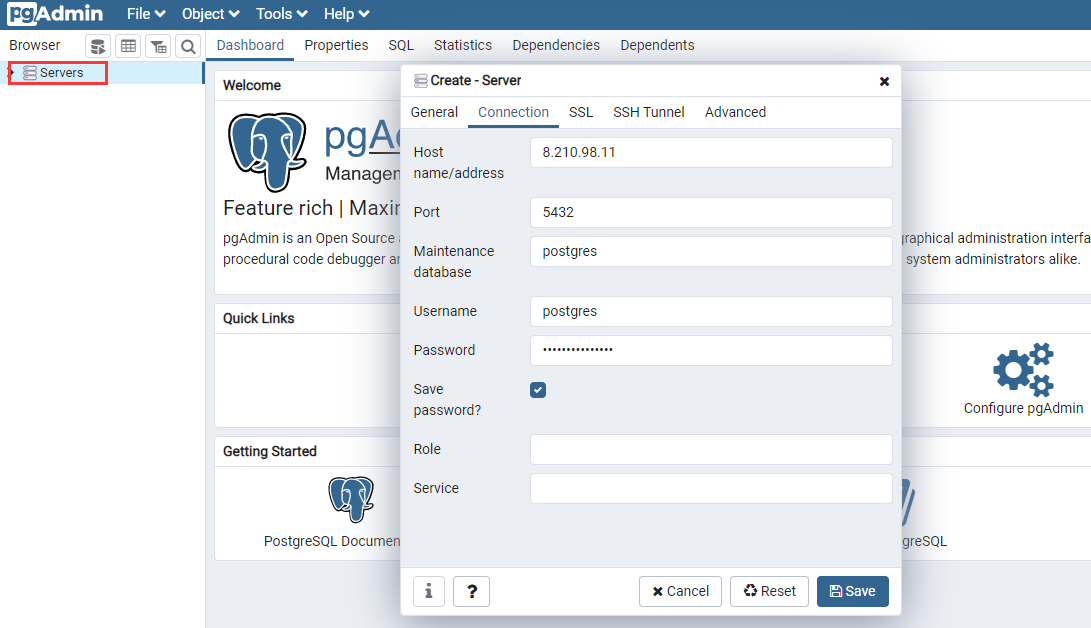Open the Object dropdown menu

click(x=209, y=13)
